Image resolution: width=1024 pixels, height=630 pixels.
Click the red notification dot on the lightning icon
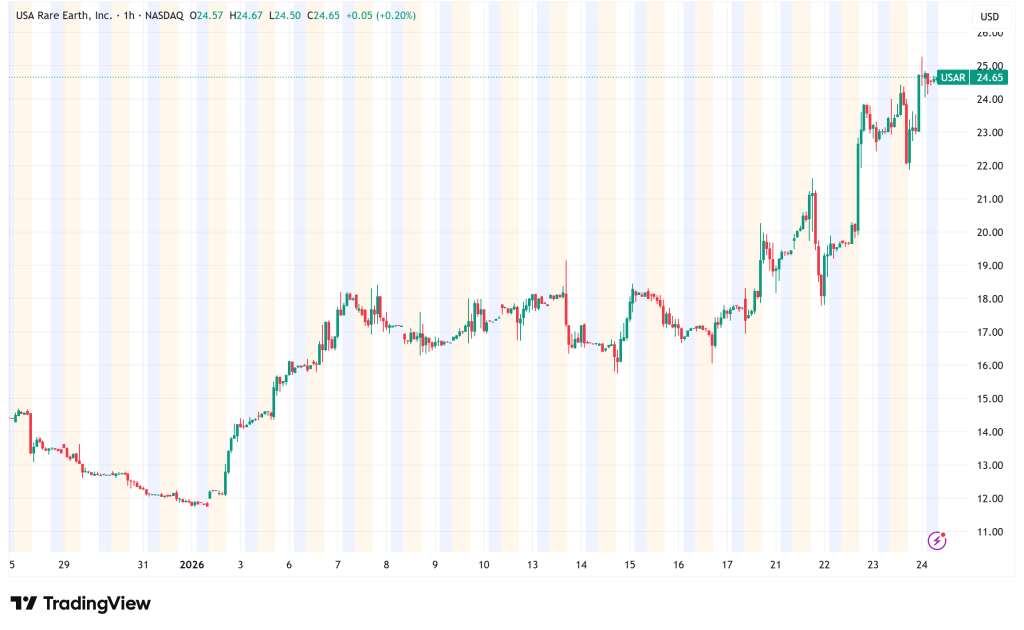(x=944, y=533)
